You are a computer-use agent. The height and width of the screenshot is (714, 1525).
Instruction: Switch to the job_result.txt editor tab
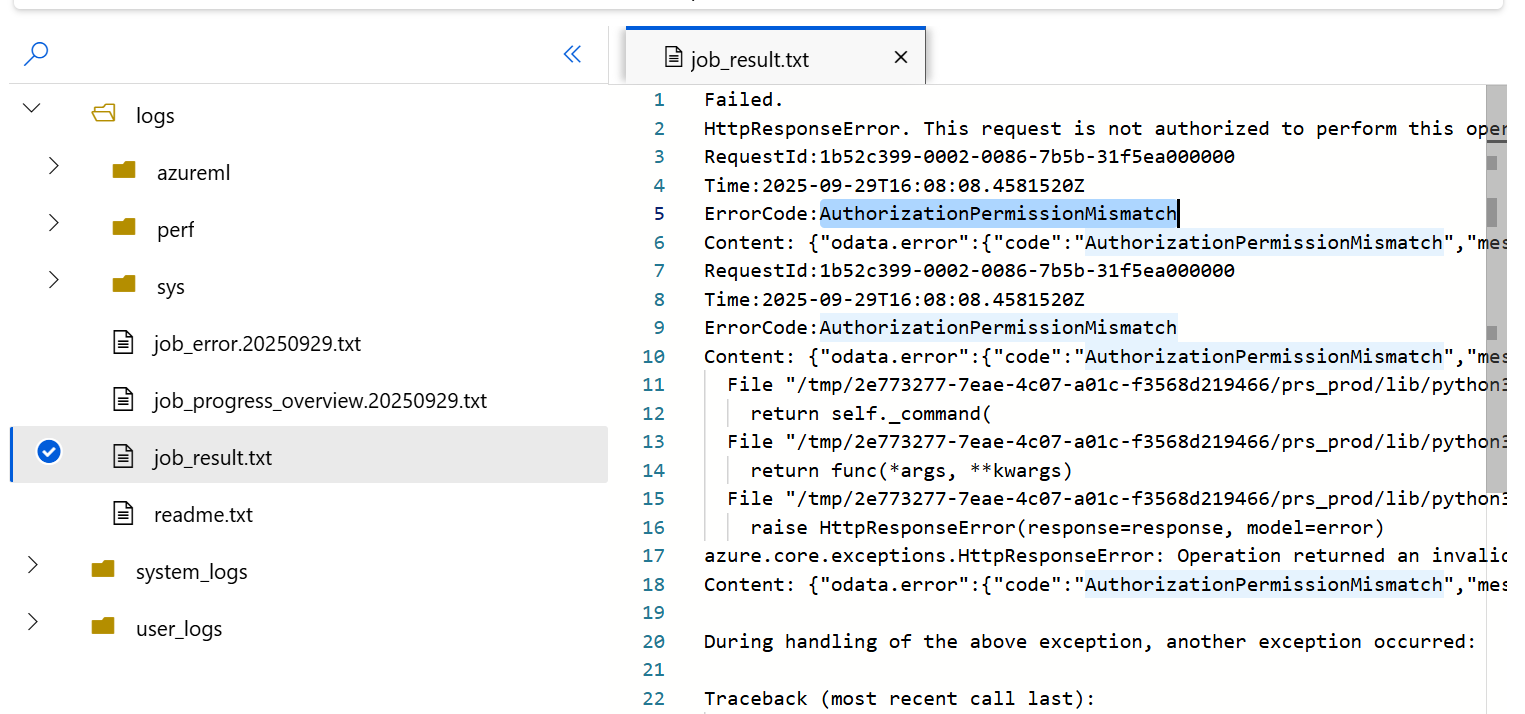(x=776, y=57)
